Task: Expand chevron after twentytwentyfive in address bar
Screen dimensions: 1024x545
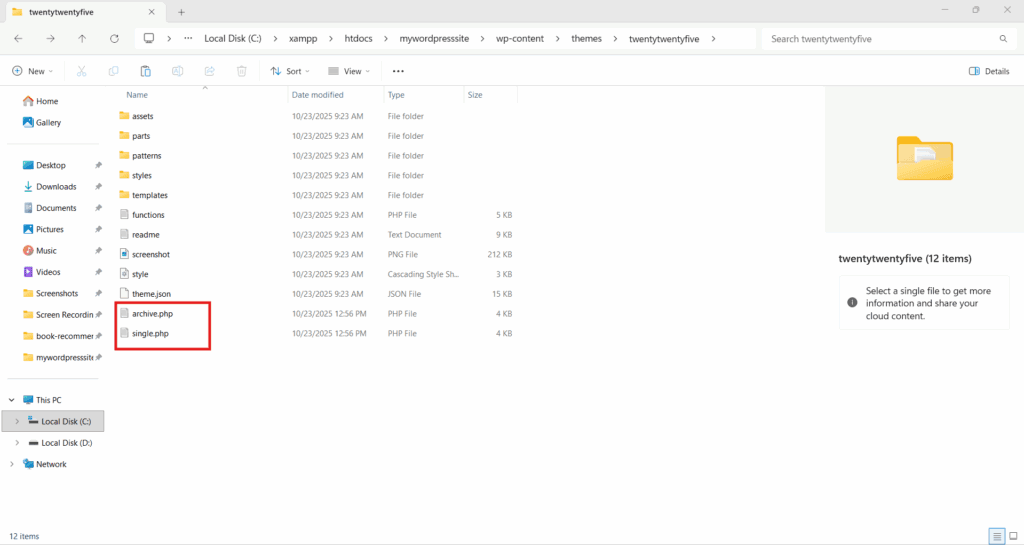Action: [713, 39]
